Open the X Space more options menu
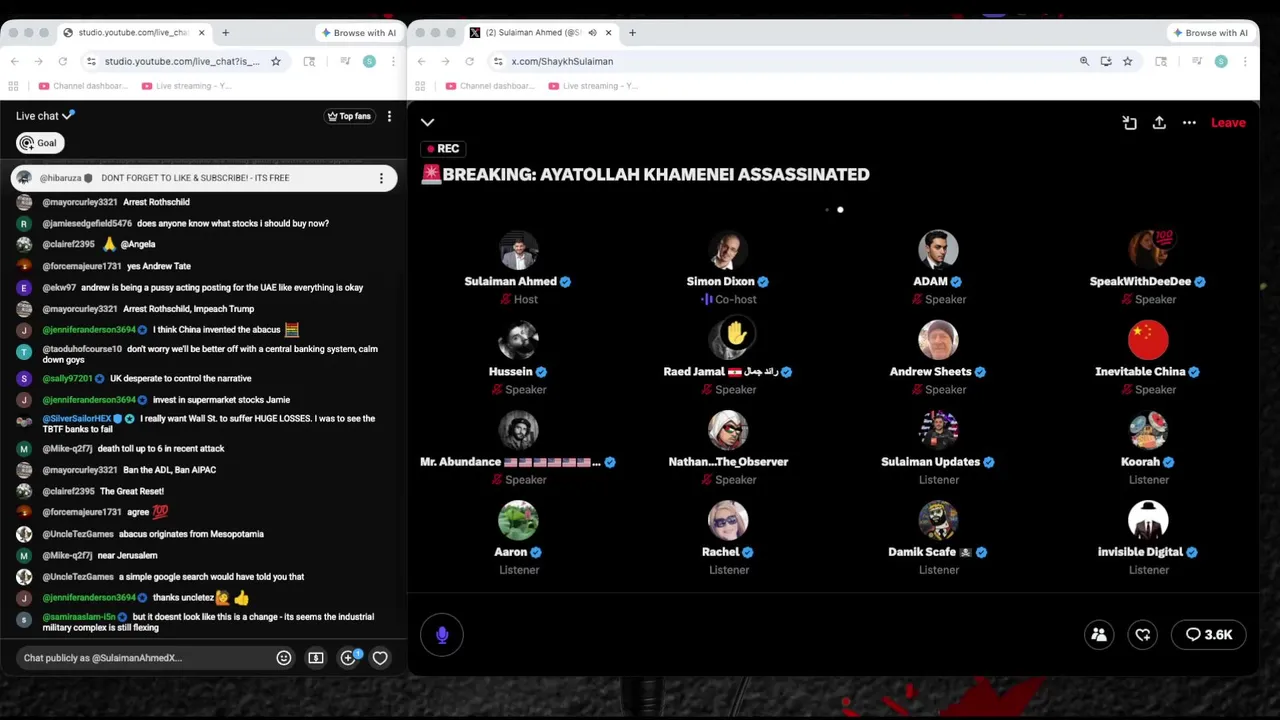This screenshot has height=720, width=1280. point(1189,123)
